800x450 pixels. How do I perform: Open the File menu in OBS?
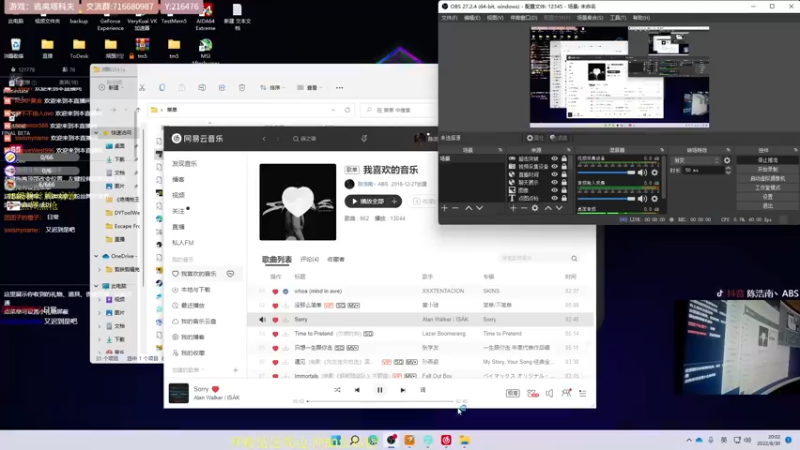point(449,18)
